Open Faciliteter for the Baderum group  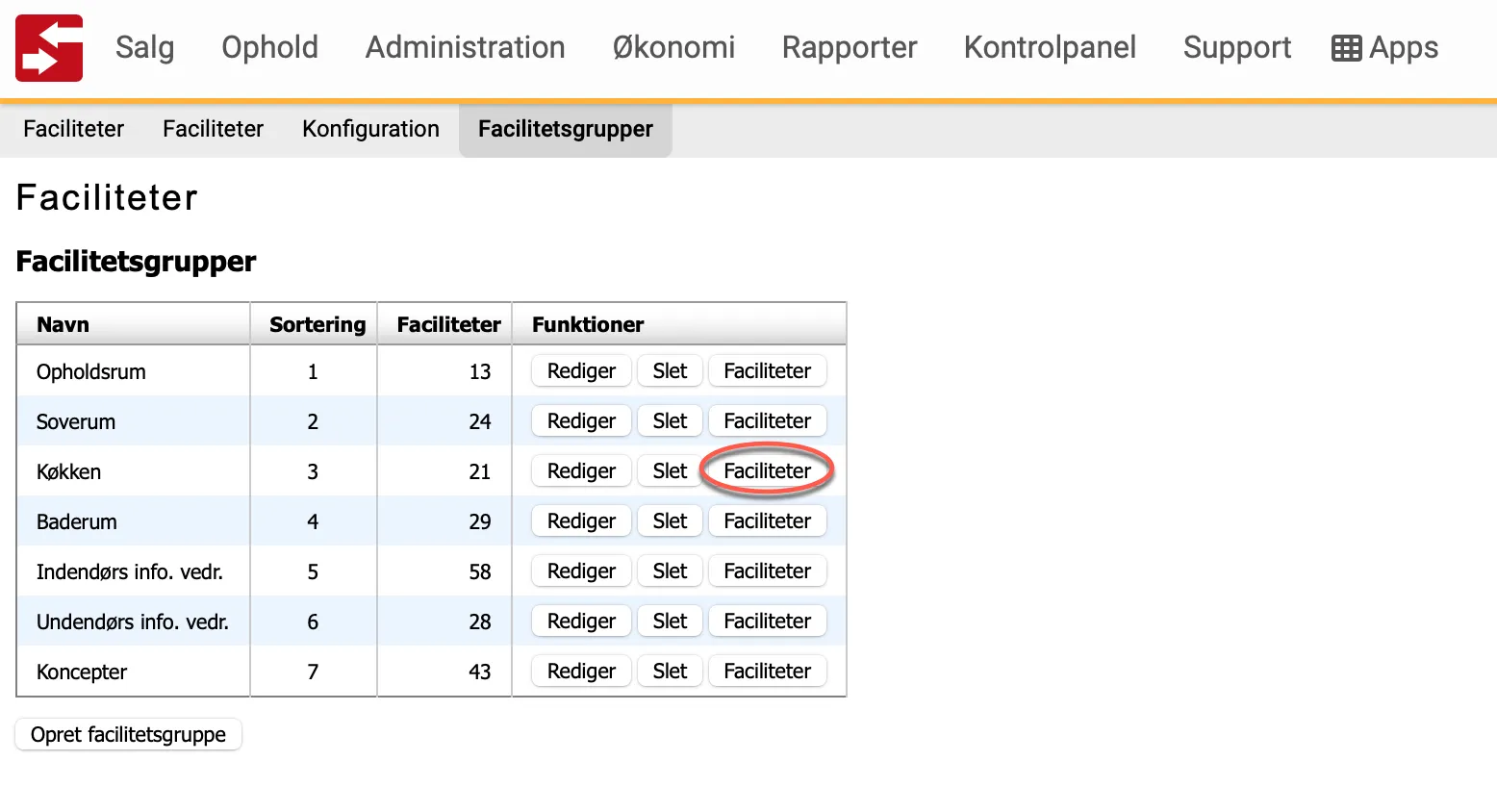pyautogui.click(x=767, y=520)
